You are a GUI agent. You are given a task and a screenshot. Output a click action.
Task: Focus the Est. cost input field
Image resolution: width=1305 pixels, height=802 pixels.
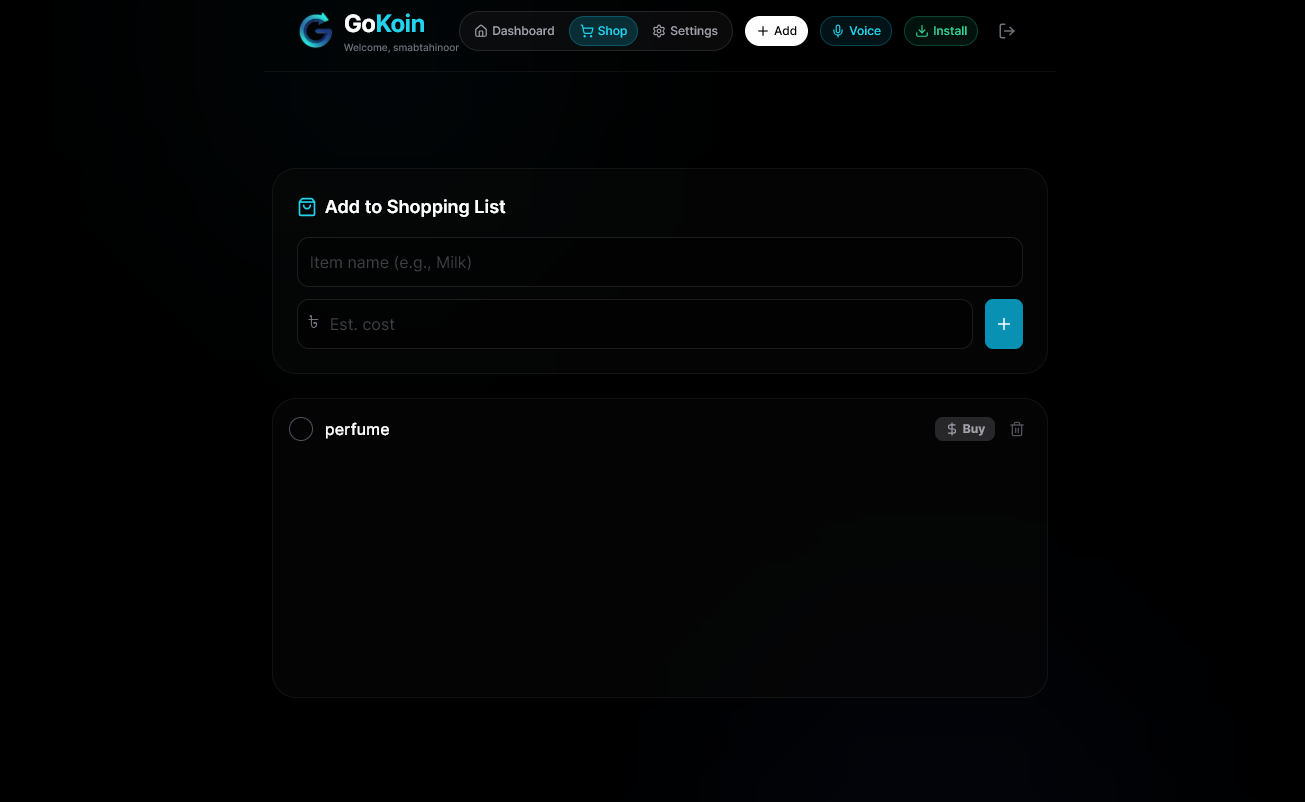click(635, 324)
